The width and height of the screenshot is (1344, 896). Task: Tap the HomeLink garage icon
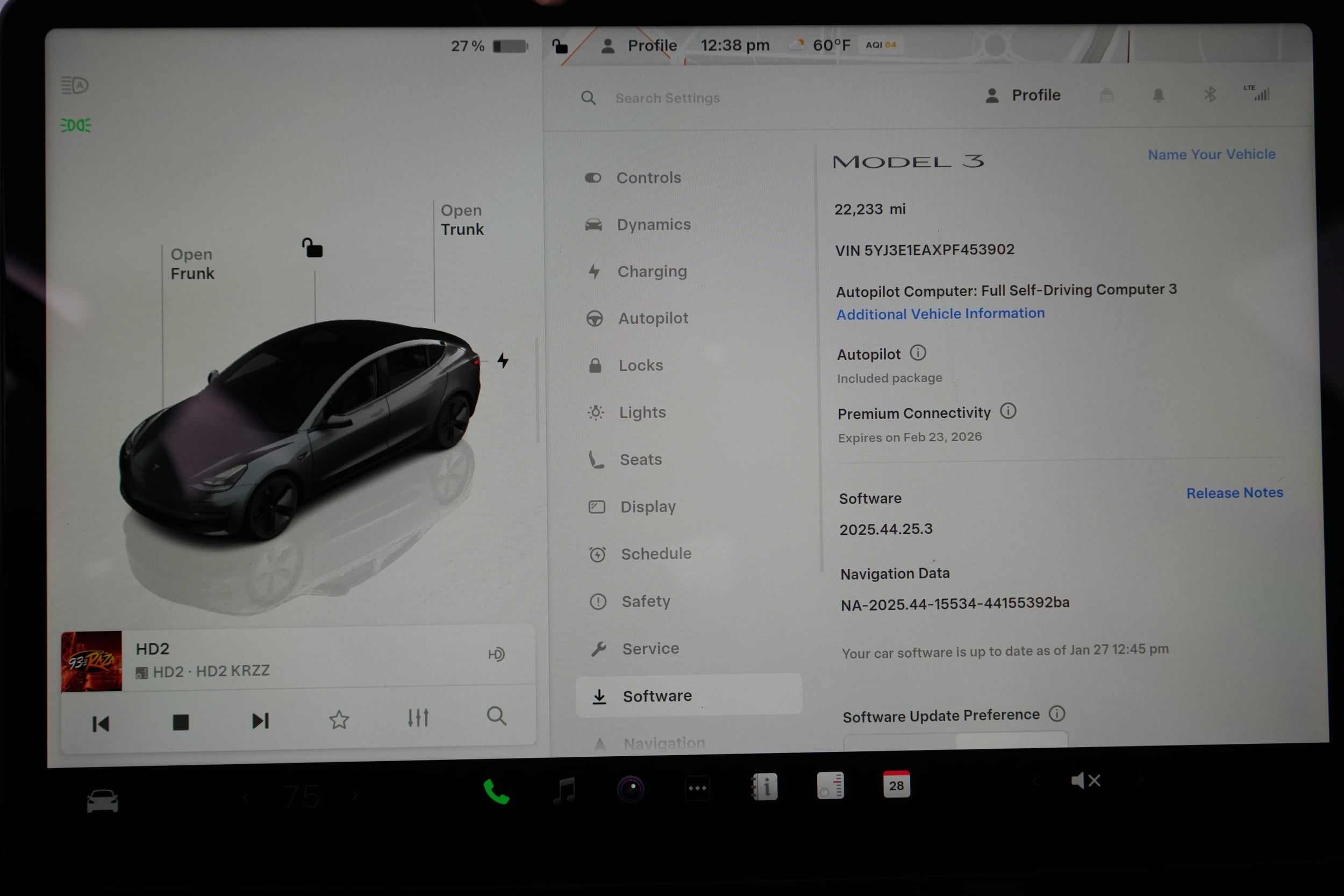[x=1107, y=95]
